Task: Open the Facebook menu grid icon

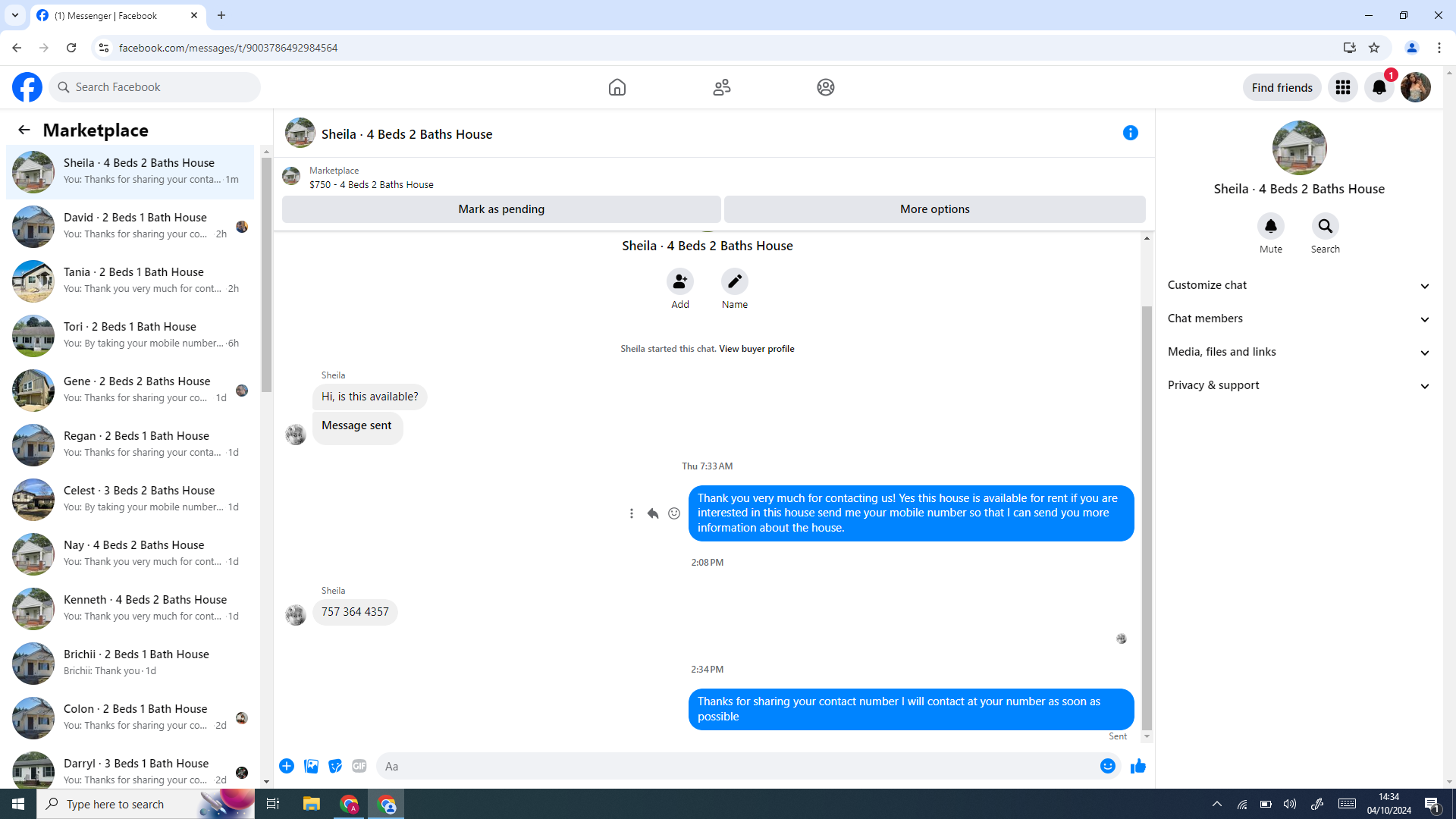Action: point(1343,87)
